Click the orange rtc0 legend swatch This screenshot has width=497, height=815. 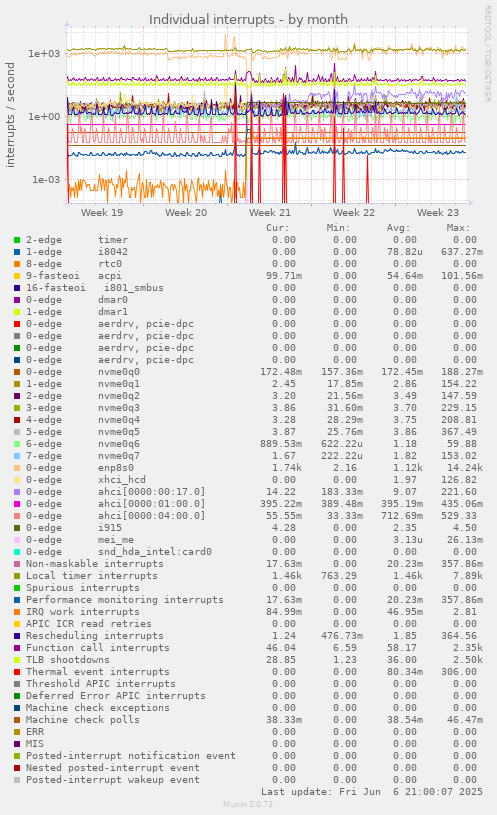click(17, 264)
